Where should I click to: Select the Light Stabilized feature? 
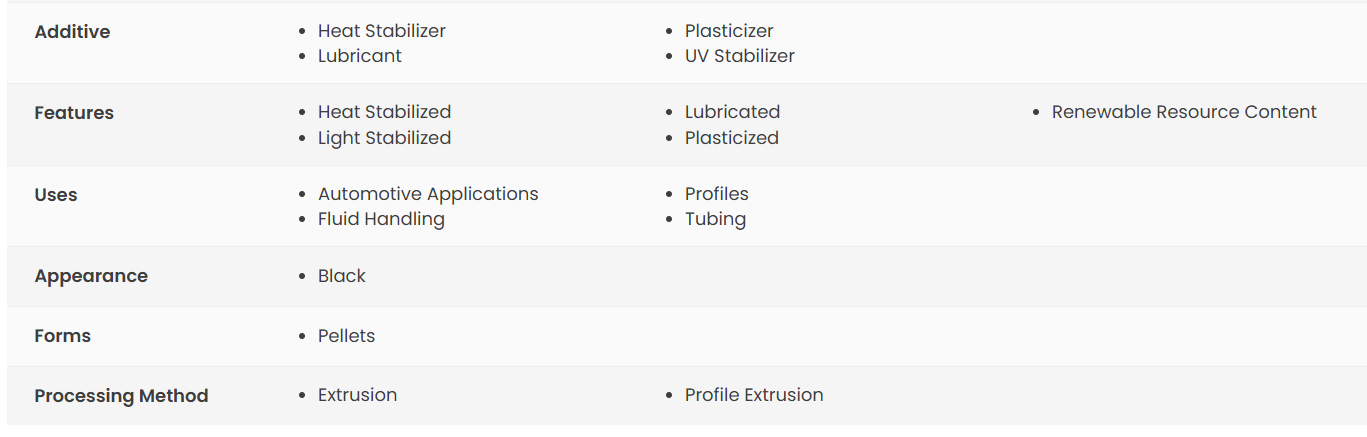385,138
